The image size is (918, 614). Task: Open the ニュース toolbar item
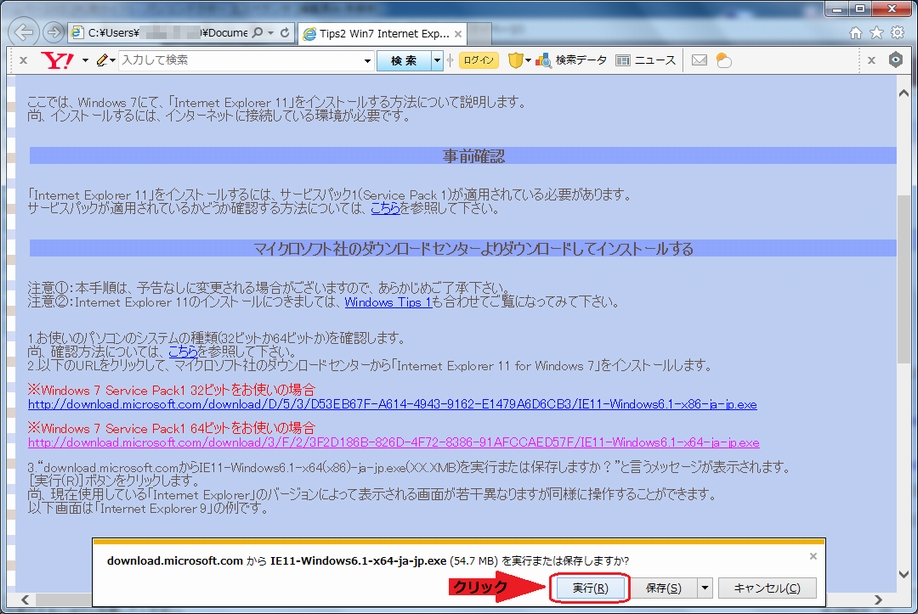pos(646,60)
